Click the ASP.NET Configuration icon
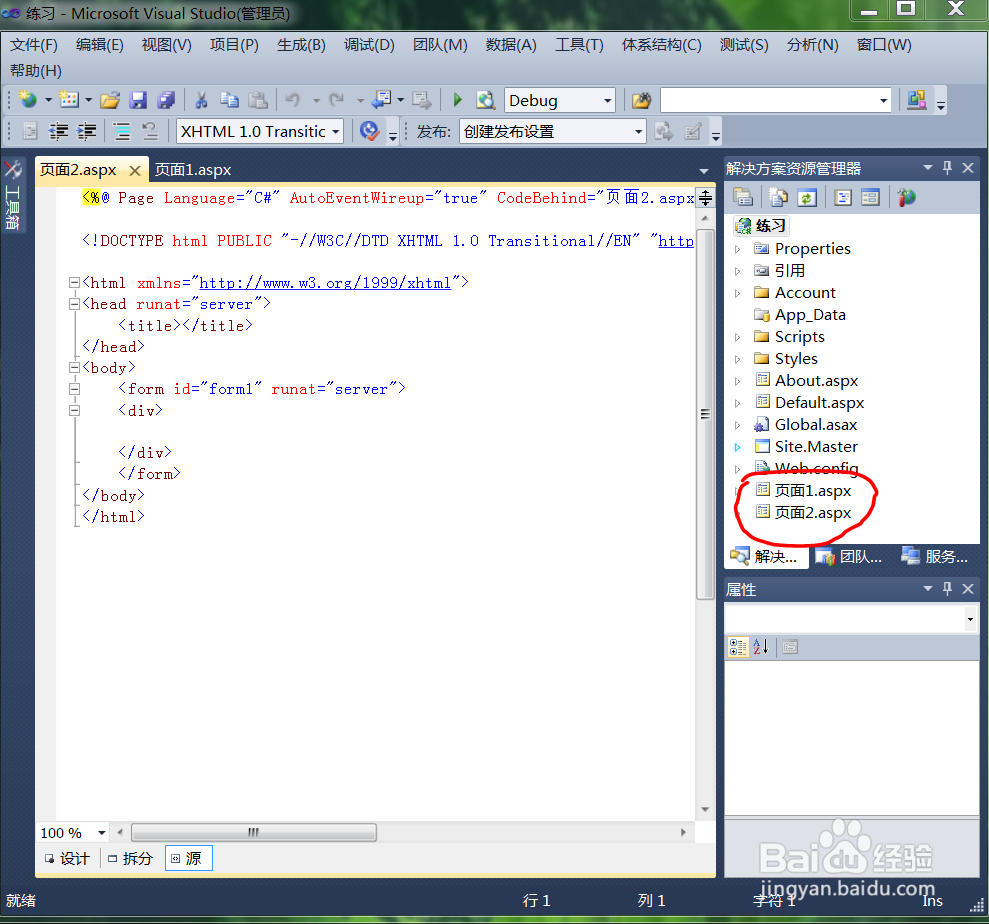Viewport: 989px width, 924px height. tap(906, 197)
